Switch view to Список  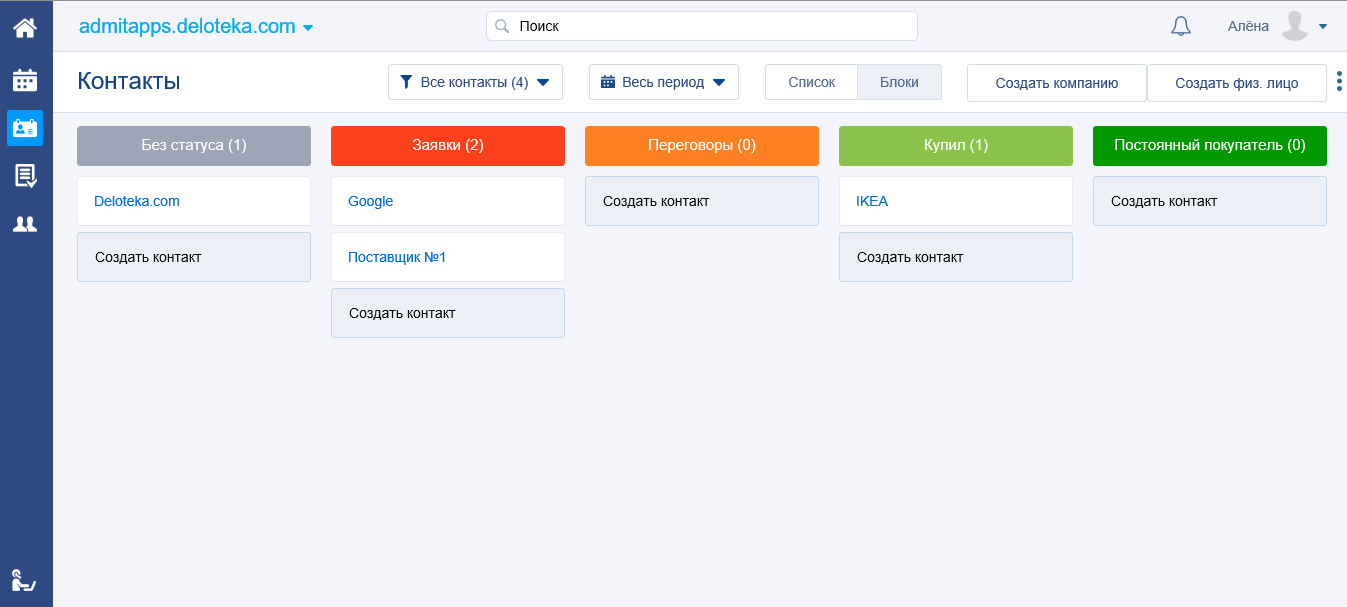(x=811, y=83)
